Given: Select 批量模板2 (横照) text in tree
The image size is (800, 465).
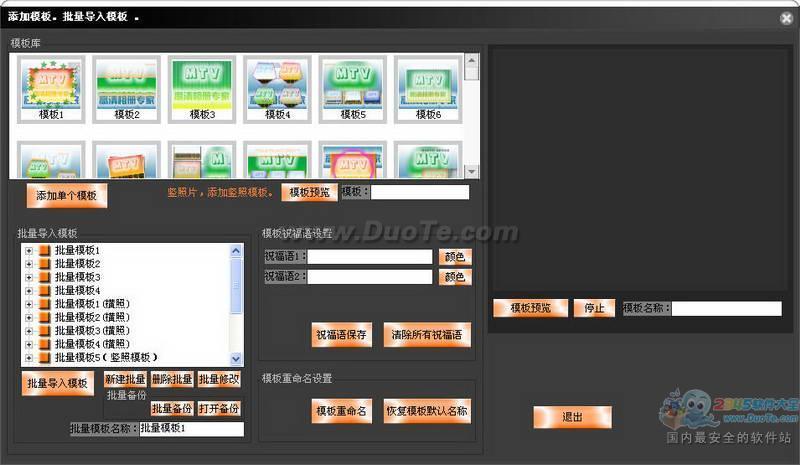Looking at the screenshot, I should click(92, 317).
